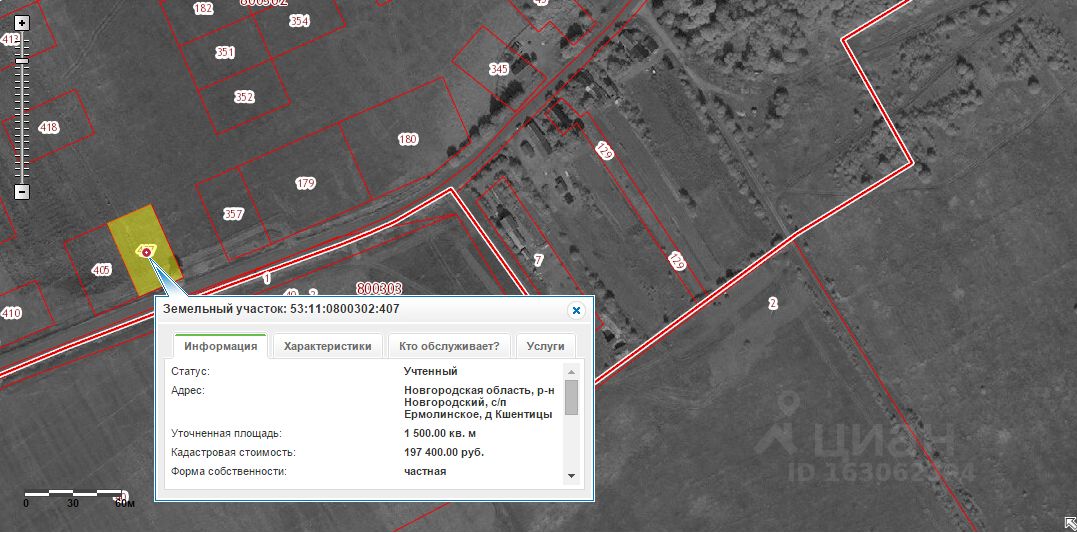This screenshot has width=1077, height=533.
Task: Select parcel labeled 354
Action: pyautogui.click(x=299, y=21)
